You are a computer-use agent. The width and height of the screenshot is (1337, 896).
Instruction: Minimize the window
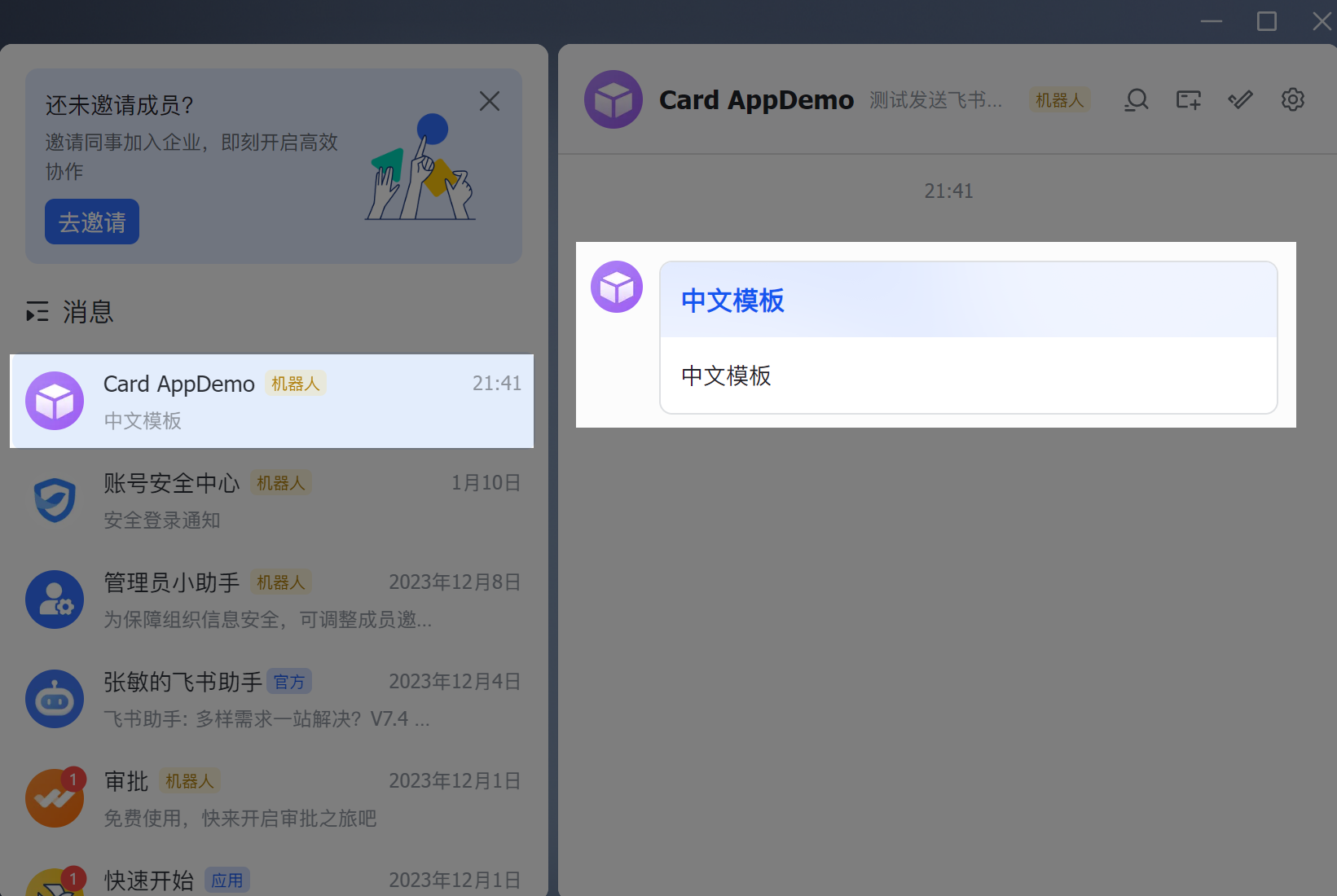pyautogui.click(x=1212, y=21)
